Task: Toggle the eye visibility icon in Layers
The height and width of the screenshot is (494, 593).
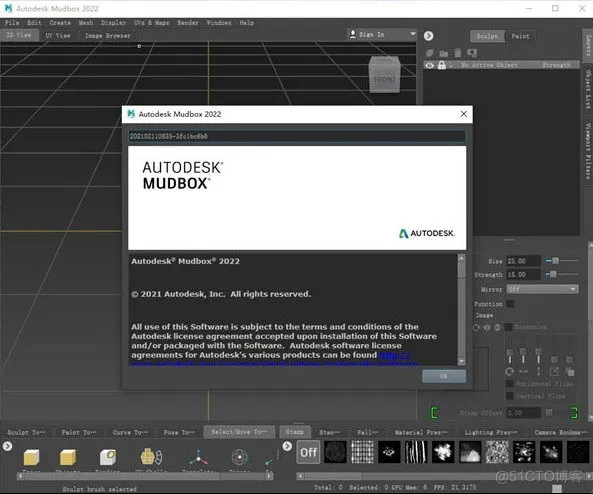Action: pos(430,65)
